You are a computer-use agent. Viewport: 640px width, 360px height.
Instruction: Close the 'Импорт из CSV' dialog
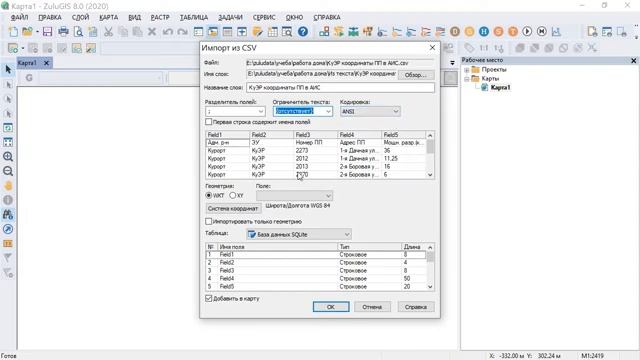(x=432, y=48)
